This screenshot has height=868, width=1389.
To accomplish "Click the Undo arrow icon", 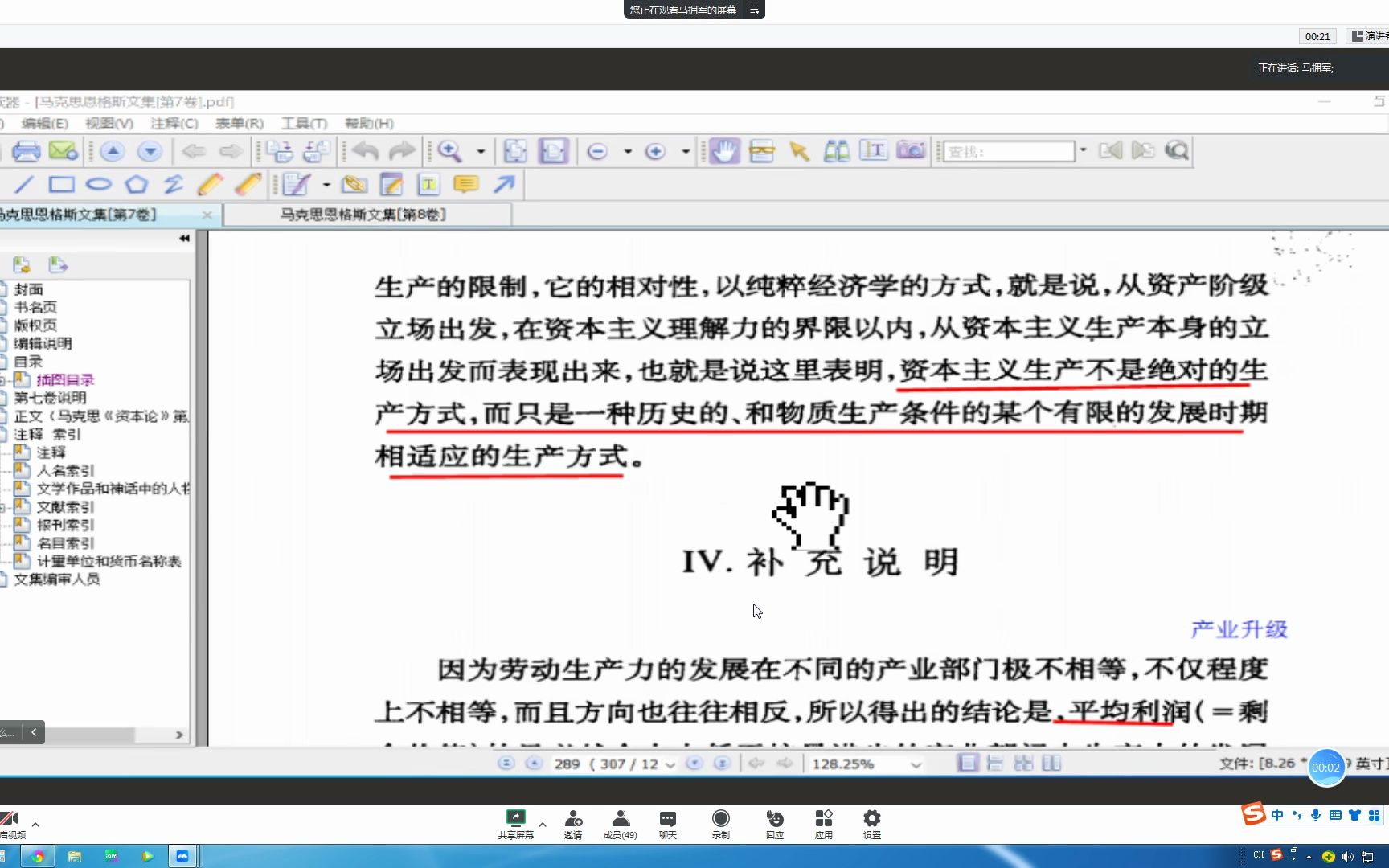I will [x=366, y=151].
